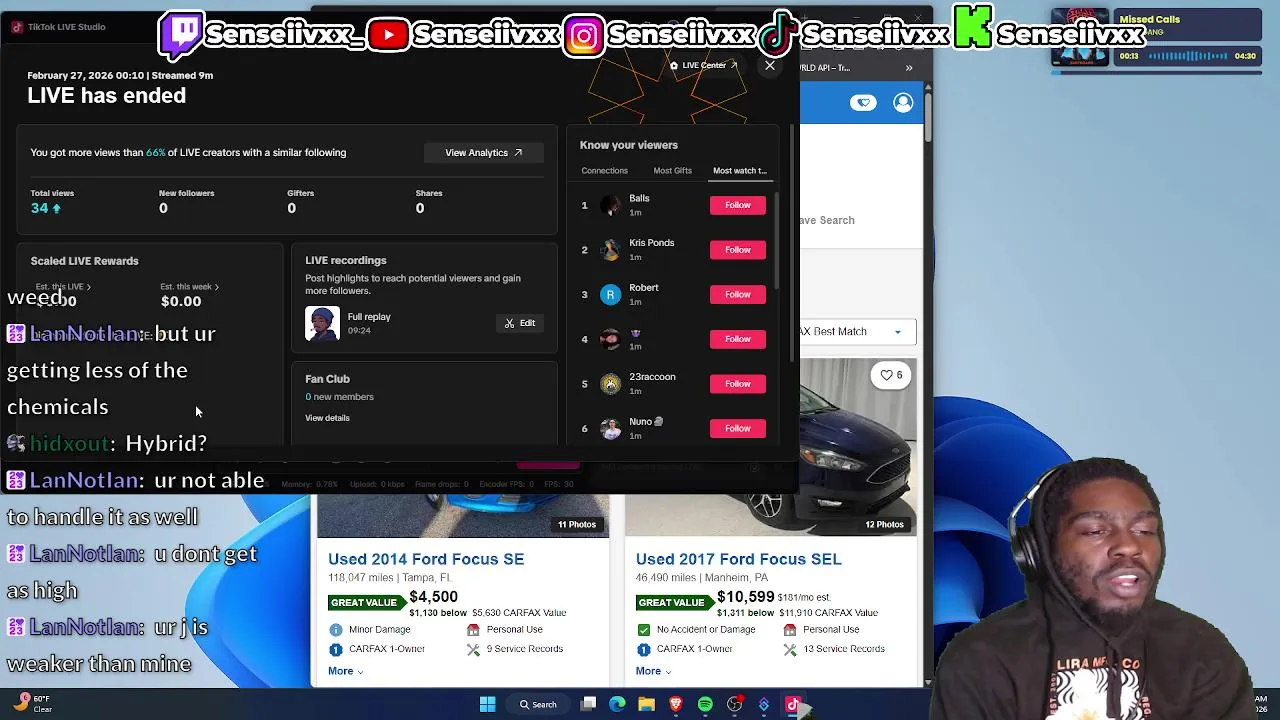Image resolution: width=1280 pixels, height=720 pixels.
Task: Open the Best Match sort dropdown
Action: point(856,332)
